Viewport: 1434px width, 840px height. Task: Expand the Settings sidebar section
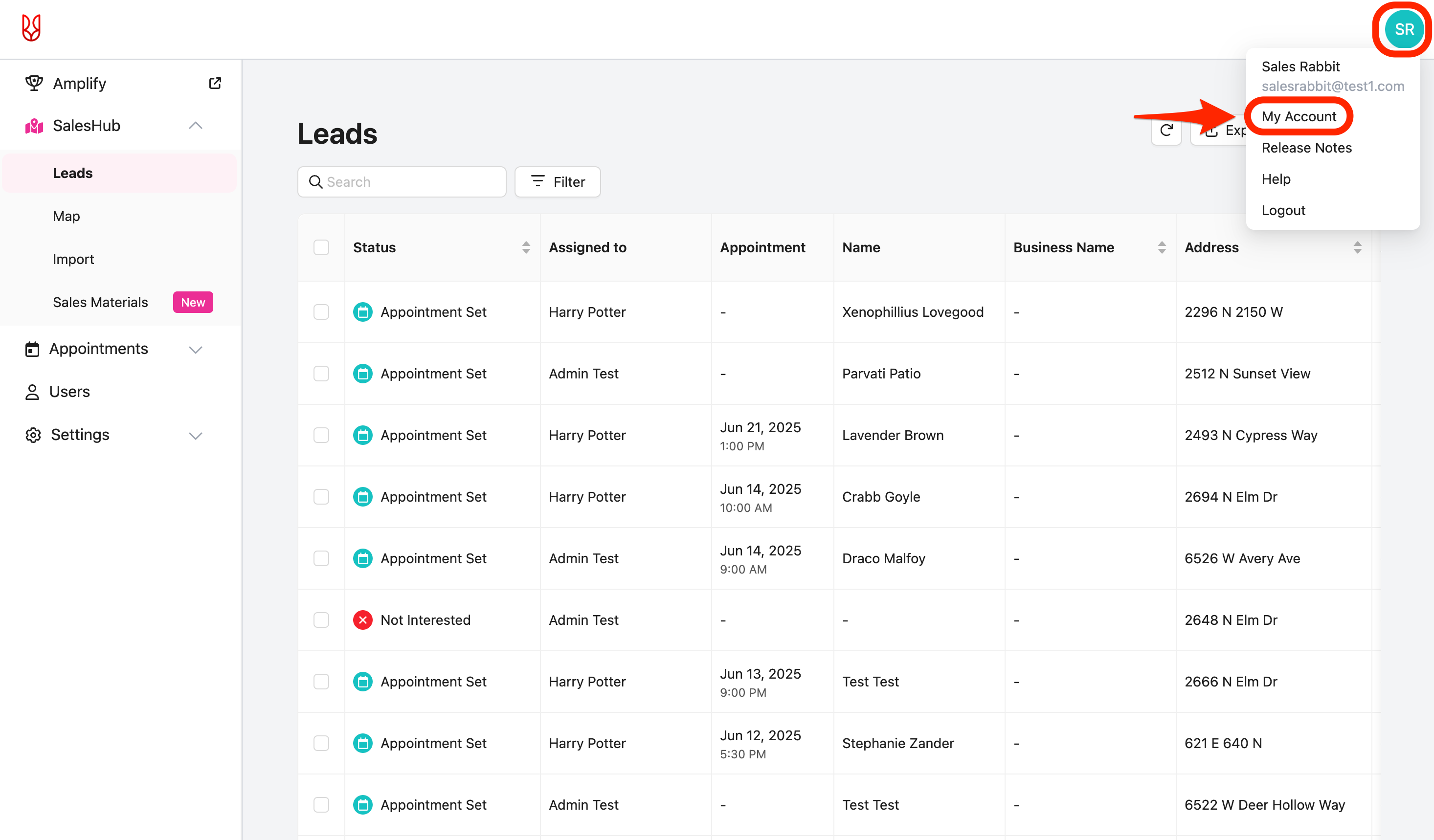(x=195, y=436)
